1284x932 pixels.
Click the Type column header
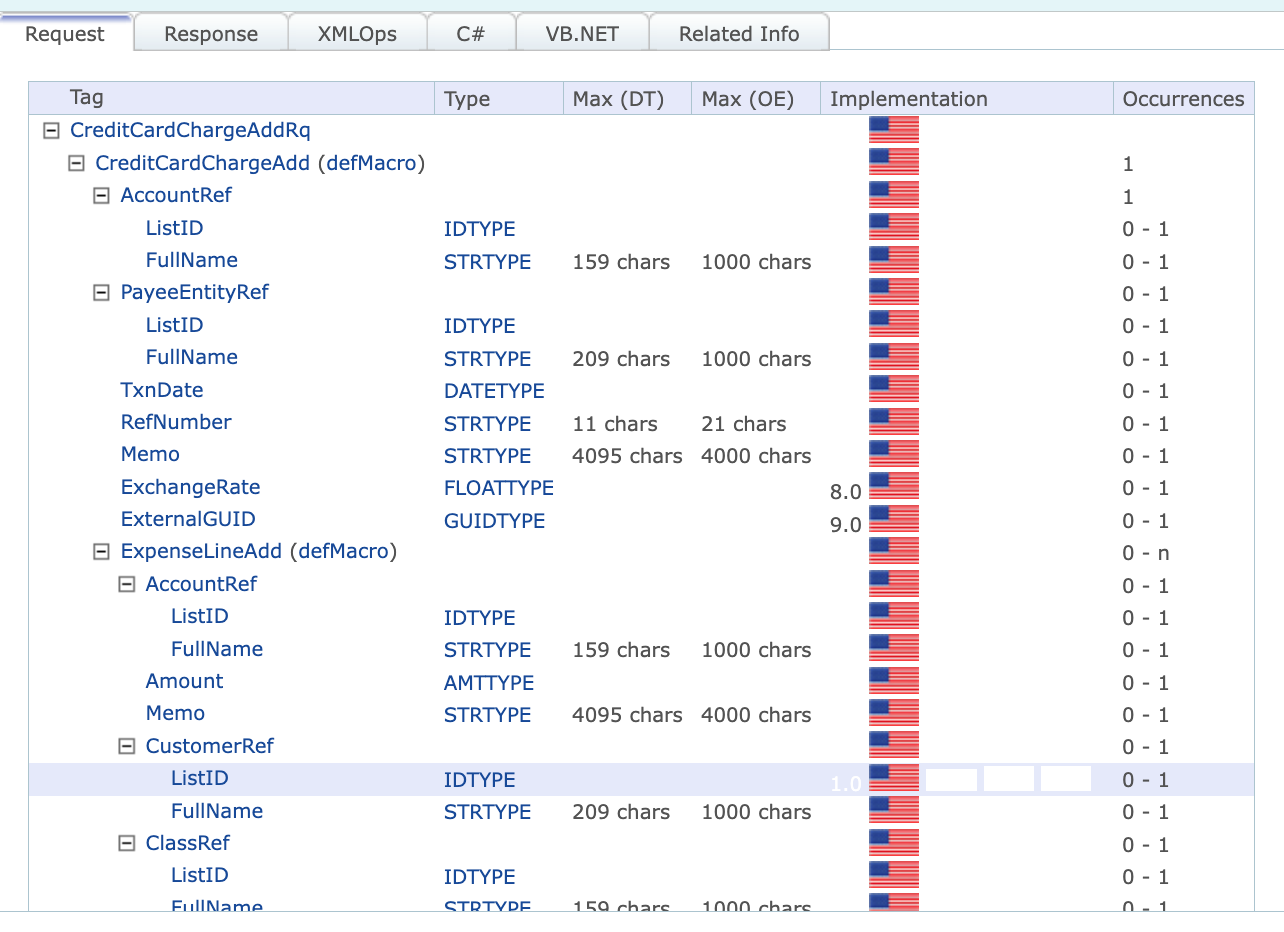click(x=499, y=98)
